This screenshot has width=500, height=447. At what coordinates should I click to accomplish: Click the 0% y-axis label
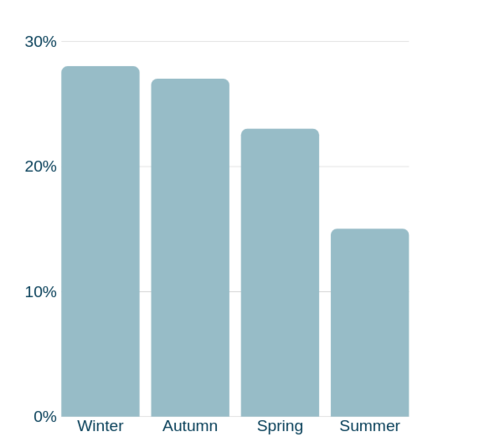pyautogui.click(x=45, y=417)
